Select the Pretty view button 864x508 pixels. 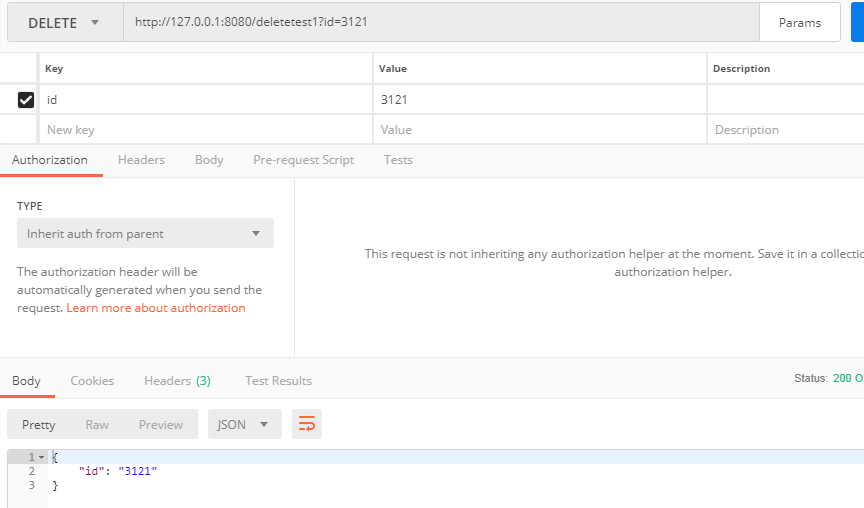[39, 424]
